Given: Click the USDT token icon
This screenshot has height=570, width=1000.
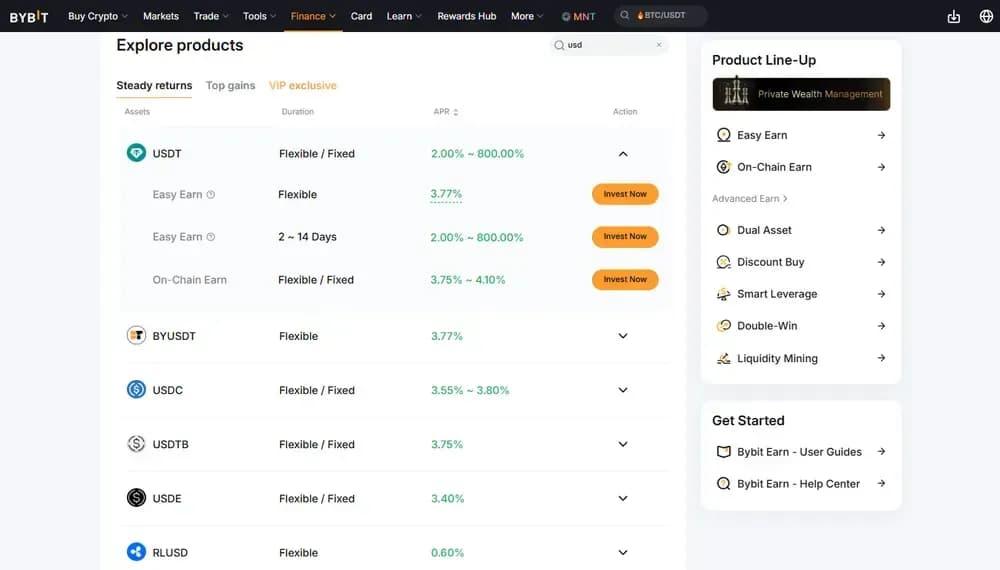Looking at the screenshot, I should [x=136, y=153].
